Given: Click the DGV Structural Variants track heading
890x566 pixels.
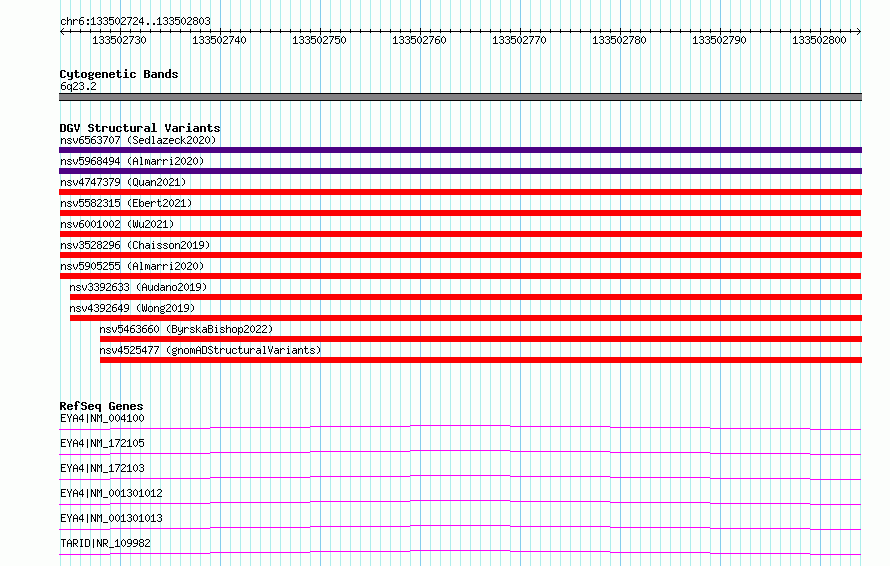Looking at the screenshot, I should (x=140, y=128).
